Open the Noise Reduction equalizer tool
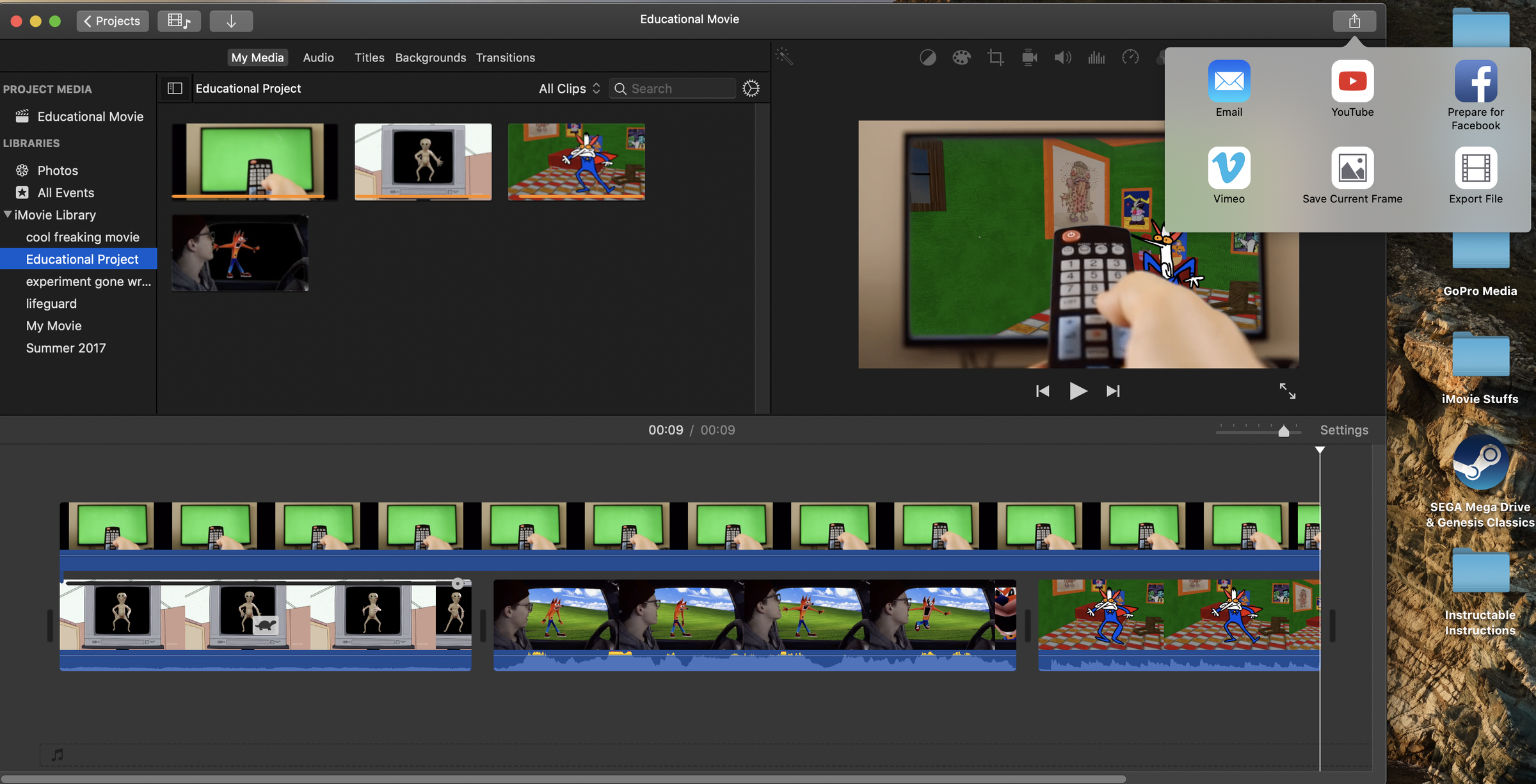 (x=1096, y=57)
